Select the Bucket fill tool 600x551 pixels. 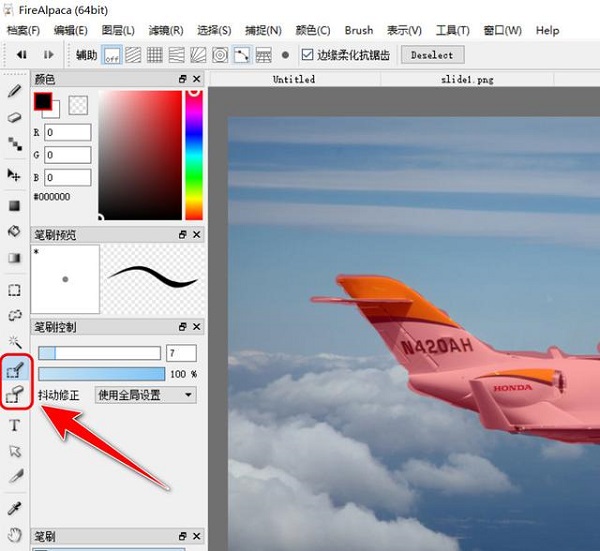[15, 231]
